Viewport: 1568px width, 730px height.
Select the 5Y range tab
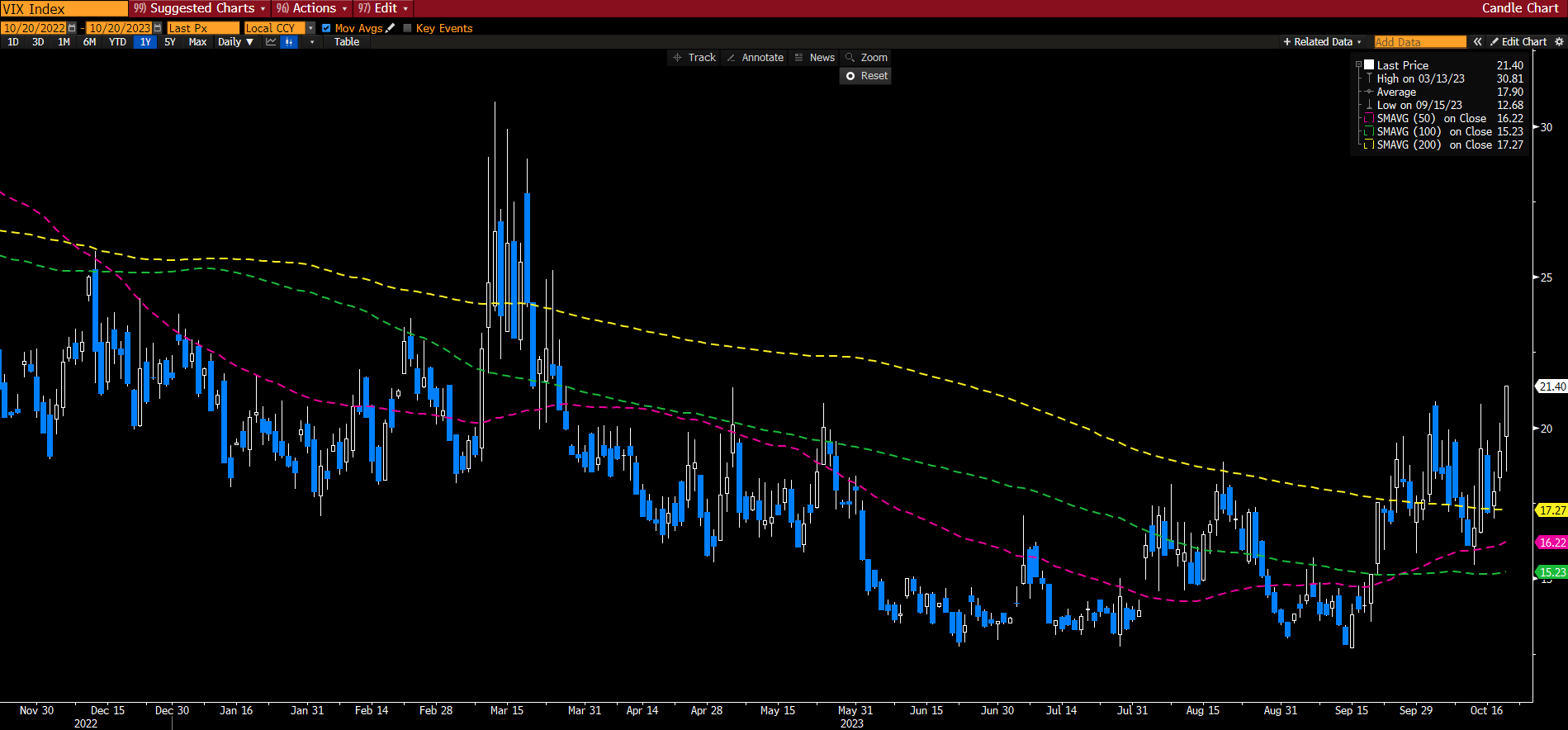click(x=170, y=41)
